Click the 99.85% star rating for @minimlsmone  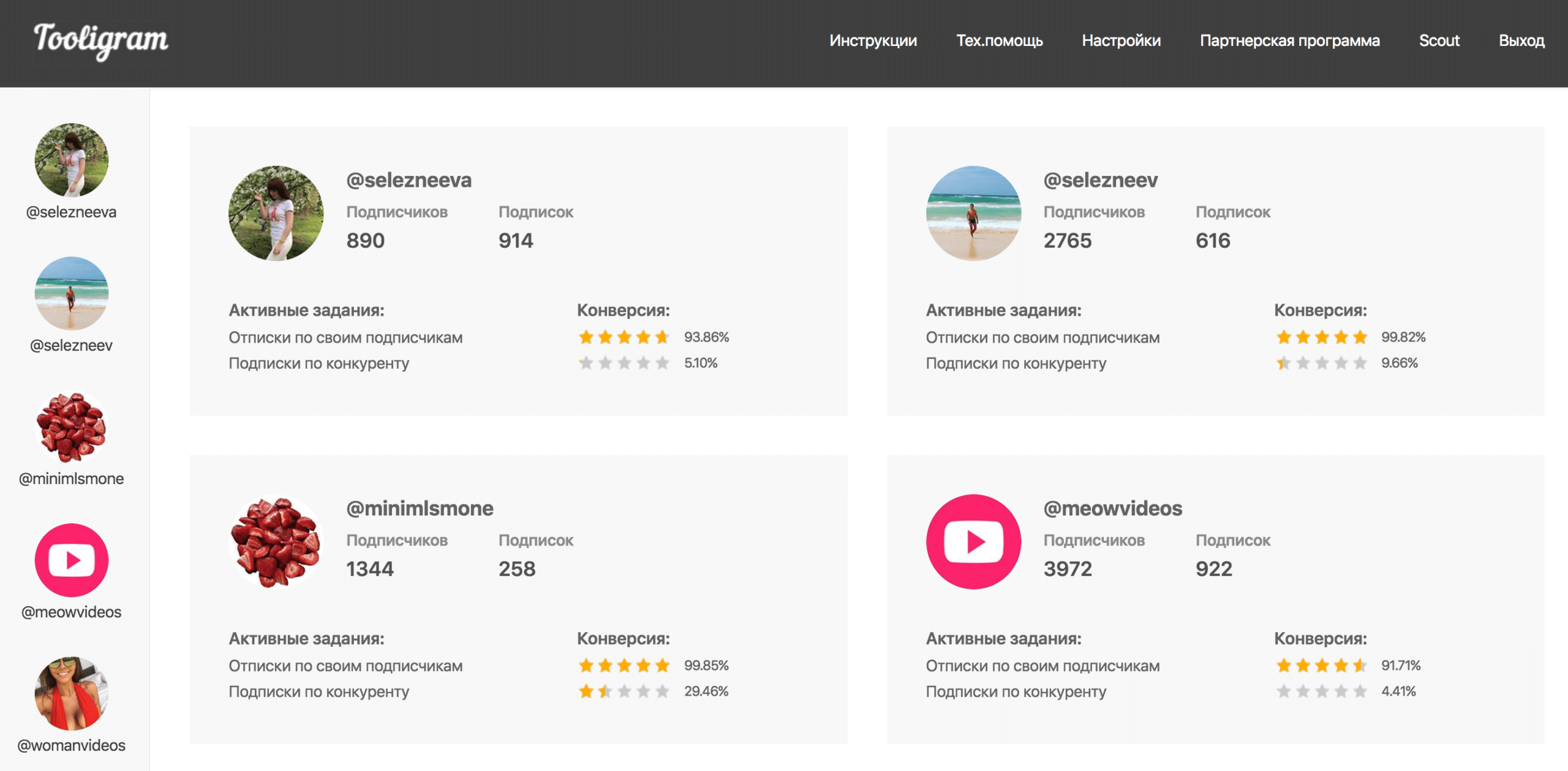(624, 666)
